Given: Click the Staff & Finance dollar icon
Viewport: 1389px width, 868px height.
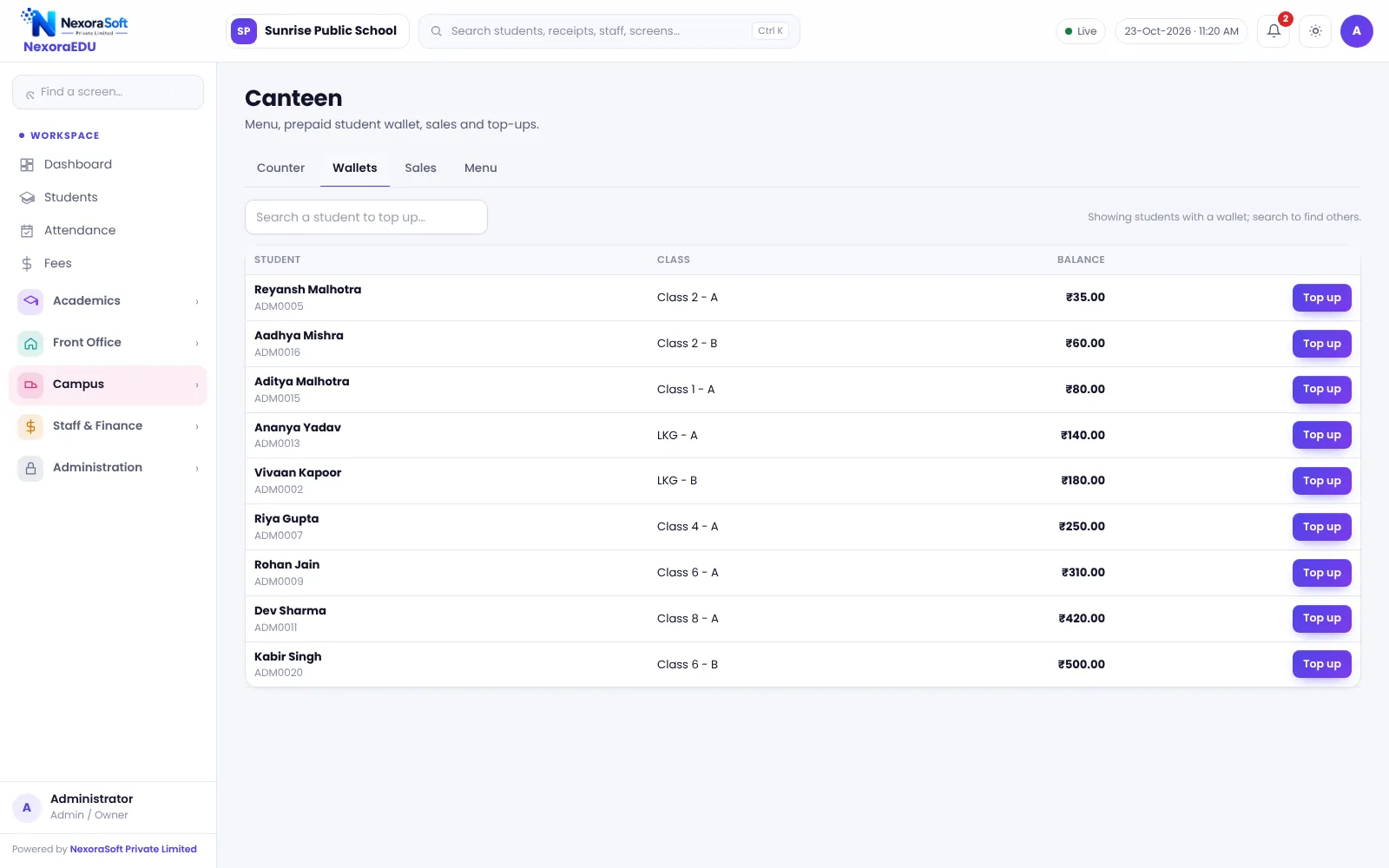Looking at the screenshot, I should (x=30, y=426).
